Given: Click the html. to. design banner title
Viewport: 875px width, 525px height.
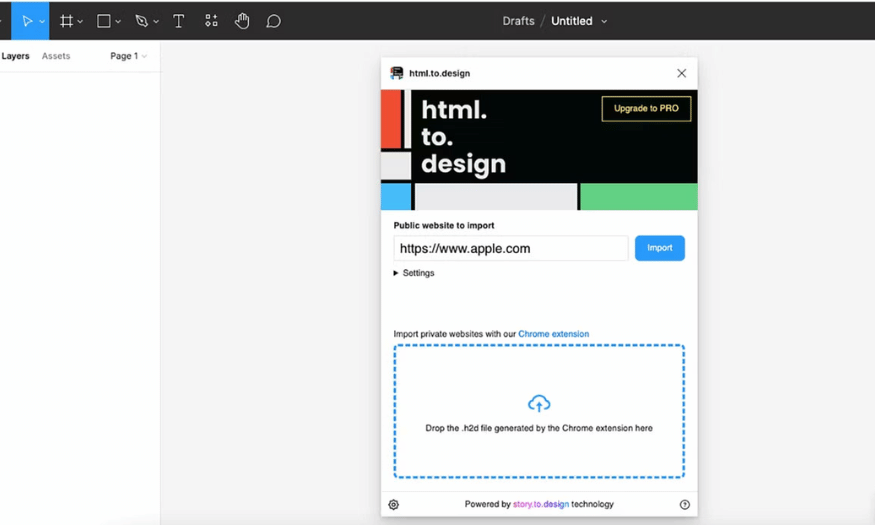Looking at the screenshot, I should [x=463, y=137].
